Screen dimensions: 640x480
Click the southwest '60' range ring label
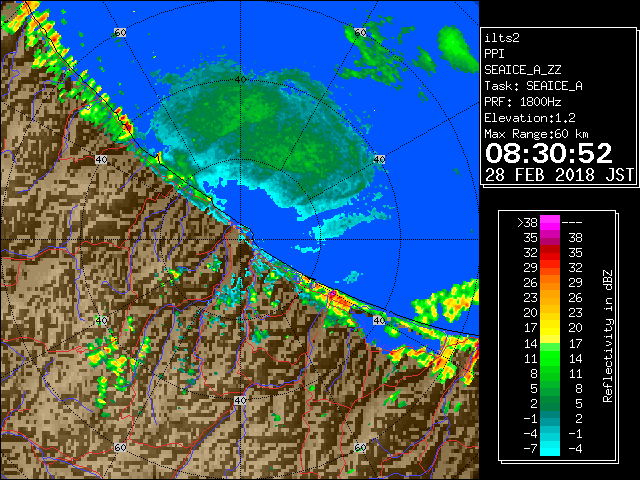[120, 448]
